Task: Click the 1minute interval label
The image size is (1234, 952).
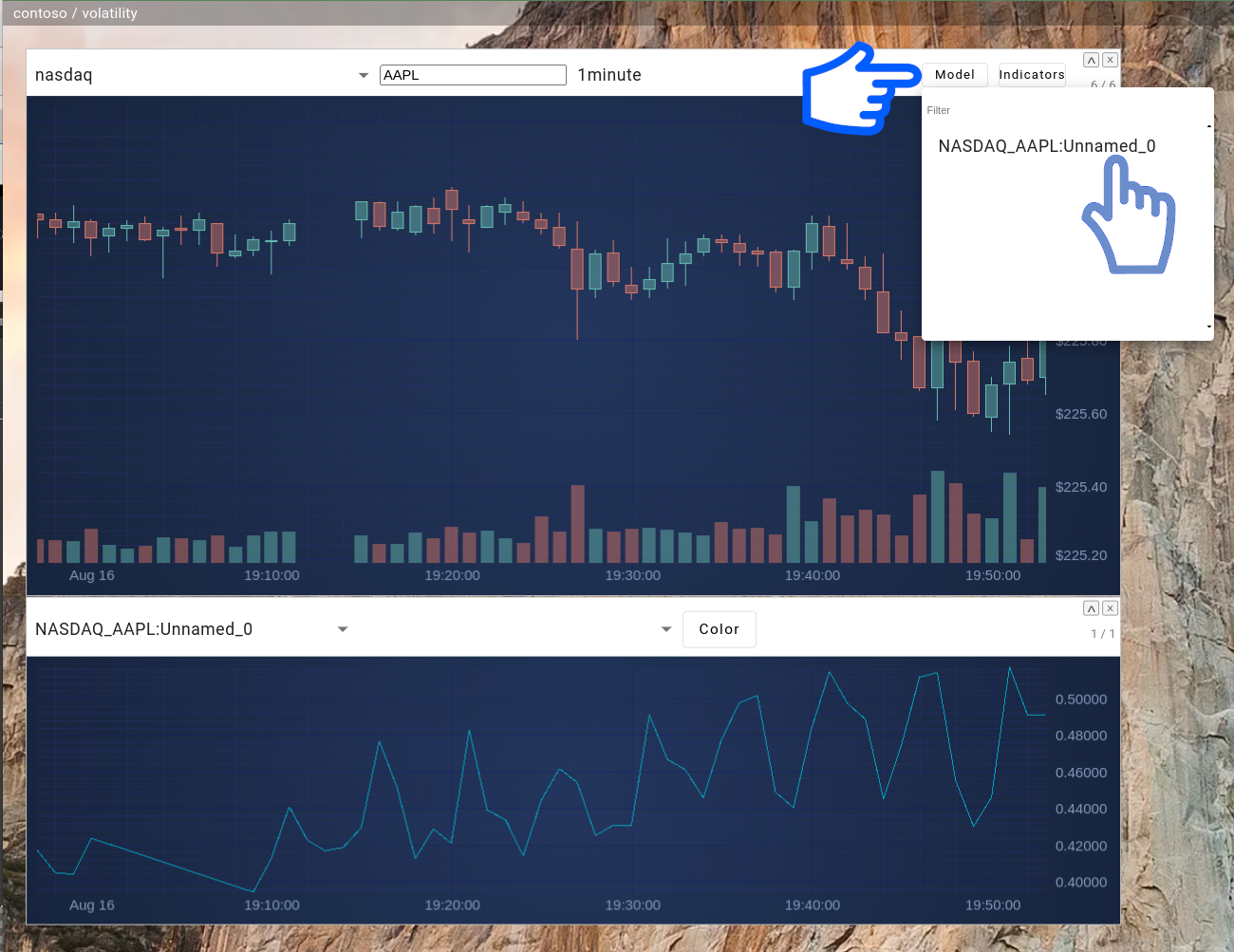Action: pos(609,75)
